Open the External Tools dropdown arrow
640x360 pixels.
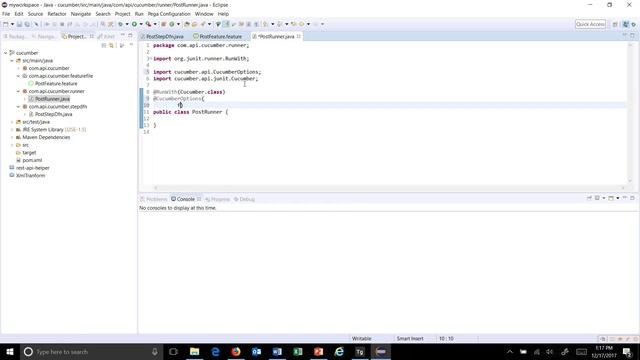click(155, 24)
